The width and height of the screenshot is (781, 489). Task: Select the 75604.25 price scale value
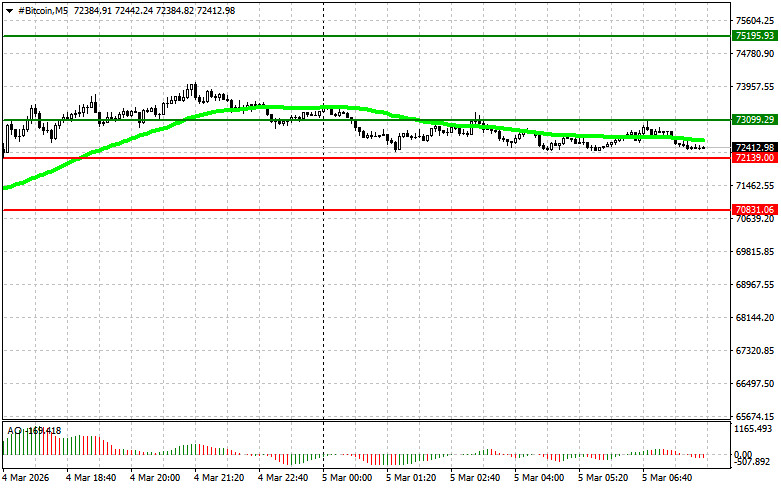[x=755, y=20]
